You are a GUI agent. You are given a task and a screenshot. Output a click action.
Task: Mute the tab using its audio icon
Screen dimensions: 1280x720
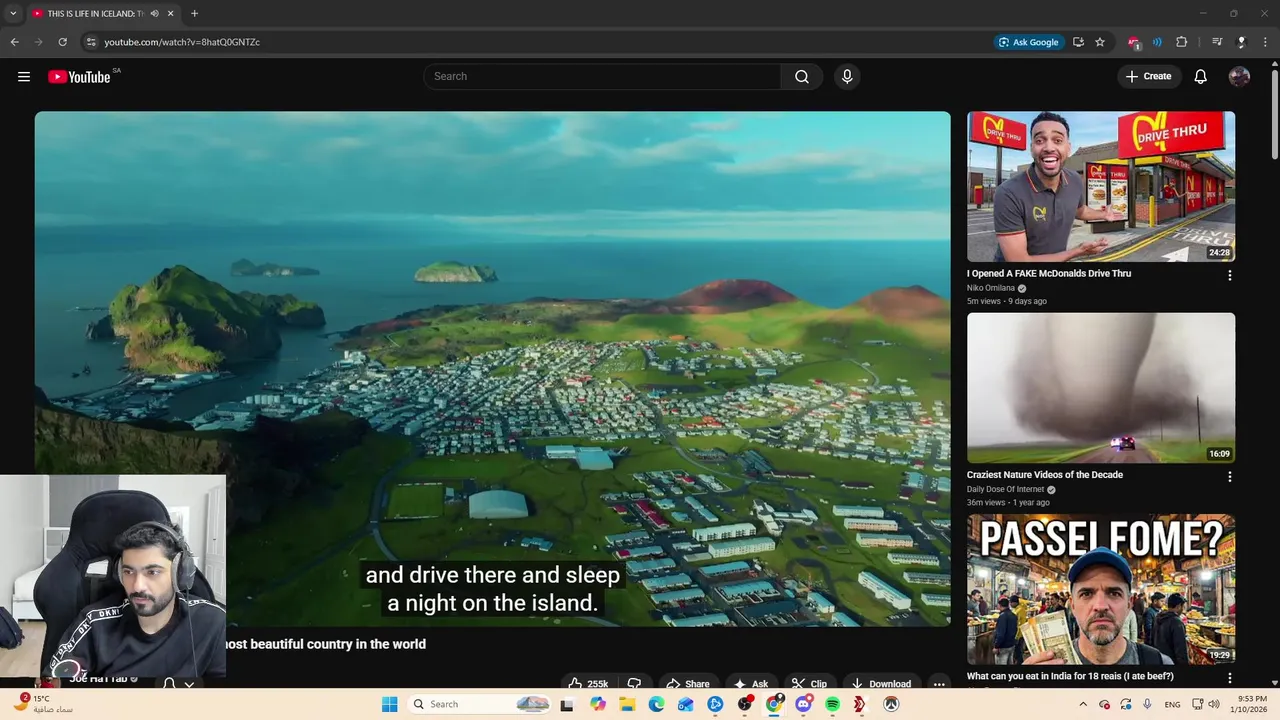point(155,14)
